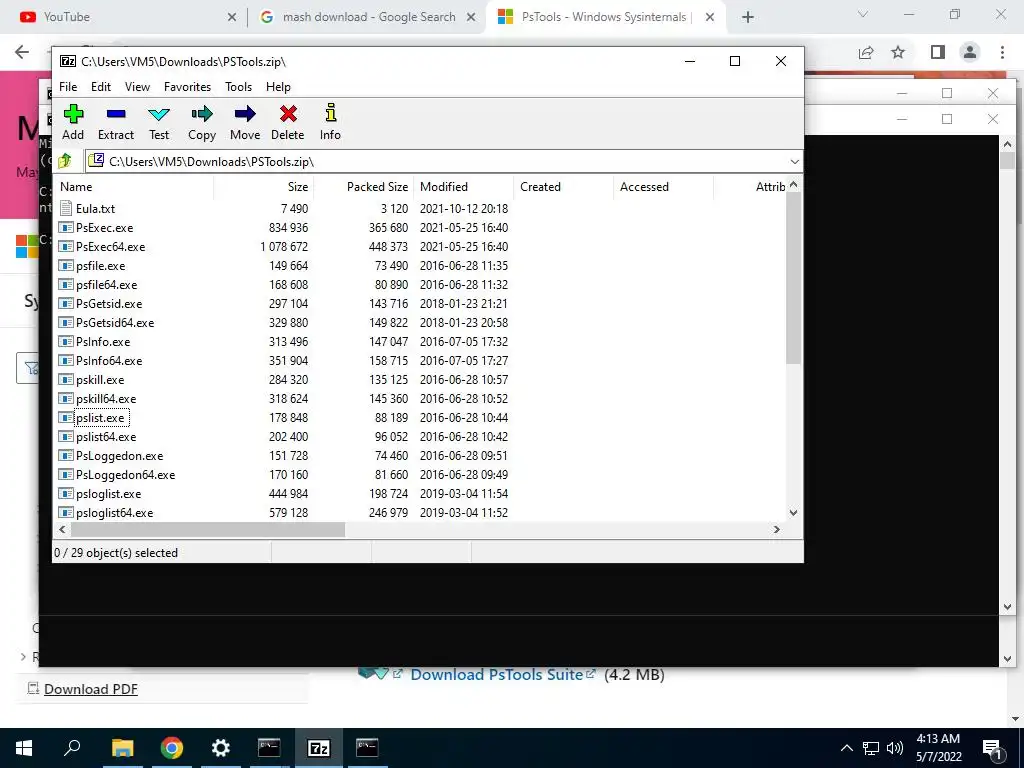
Task: Run the Test archive tool
Action: 159,115
